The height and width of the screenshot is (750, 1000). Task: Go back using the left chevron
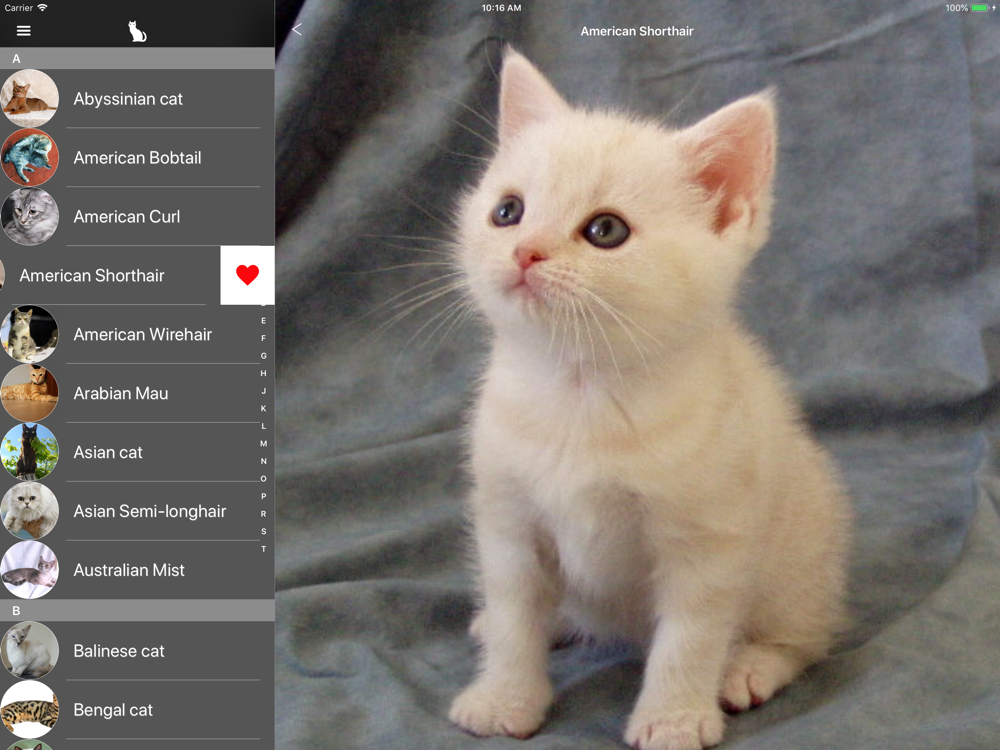pos(297,29)
